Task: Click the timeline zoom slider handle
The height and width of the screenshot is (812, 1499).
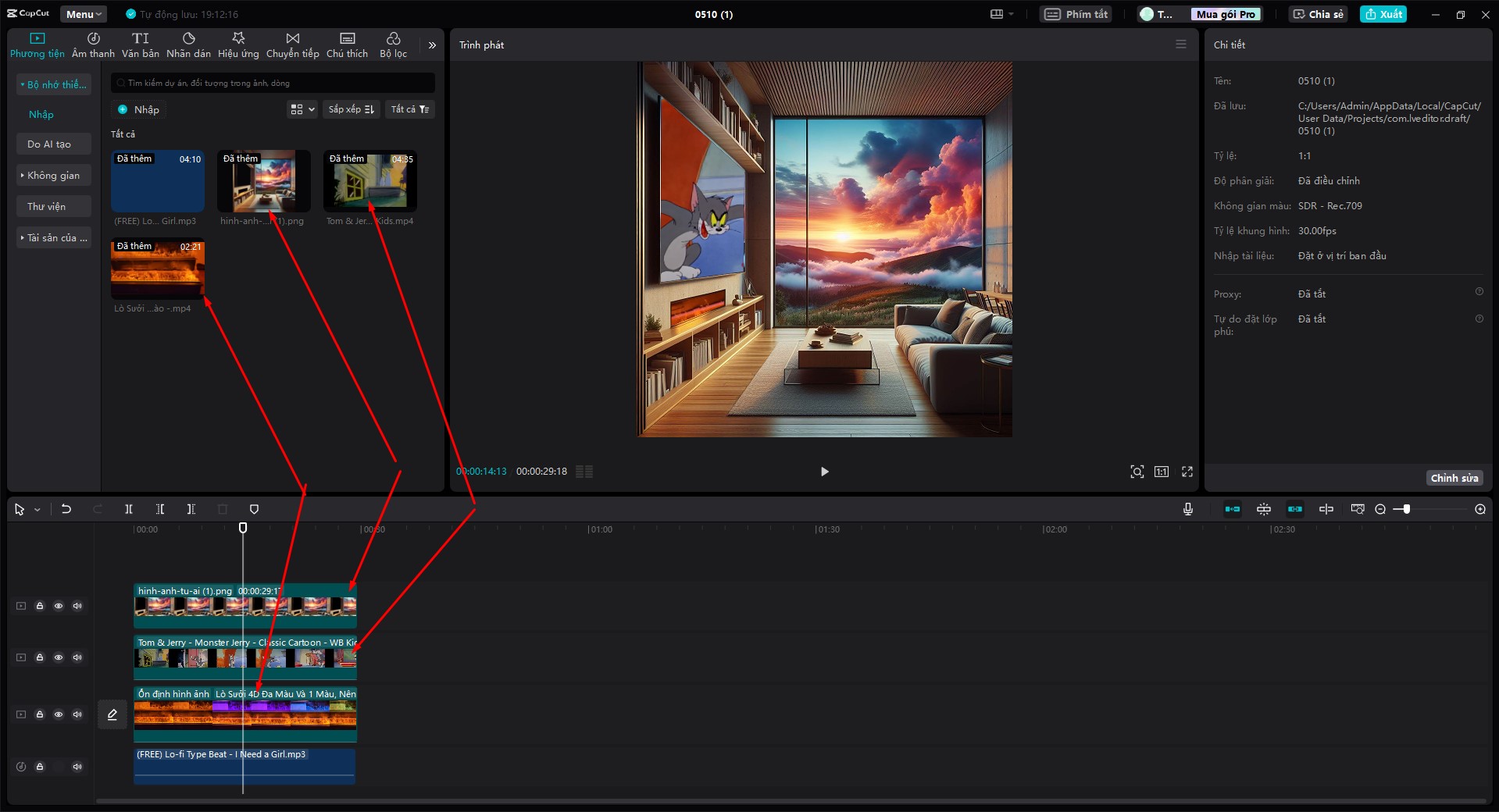Action: [1406, 509]
